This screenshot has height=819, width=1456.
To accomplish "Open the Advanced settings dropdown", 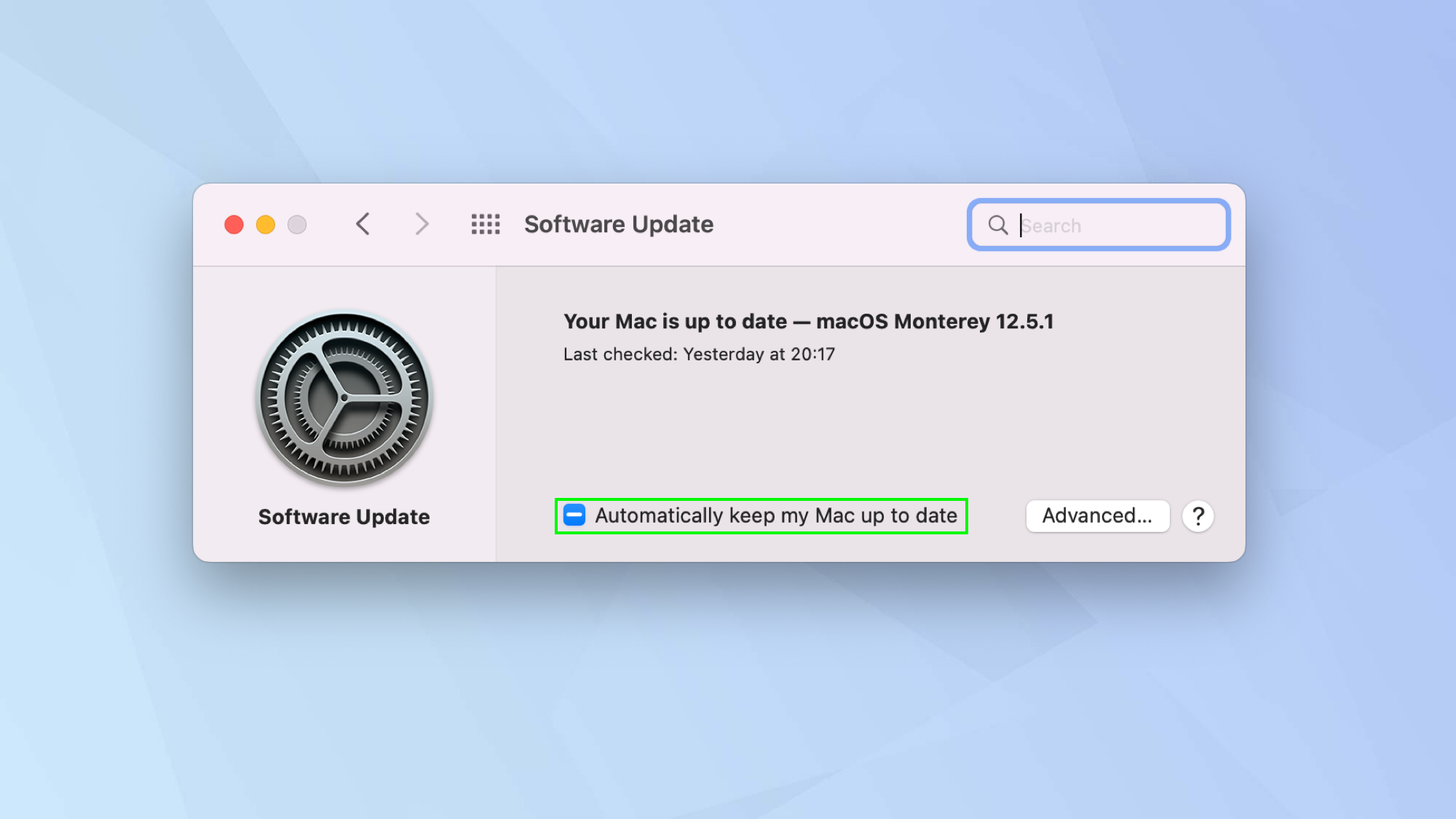I will 1097,515.
